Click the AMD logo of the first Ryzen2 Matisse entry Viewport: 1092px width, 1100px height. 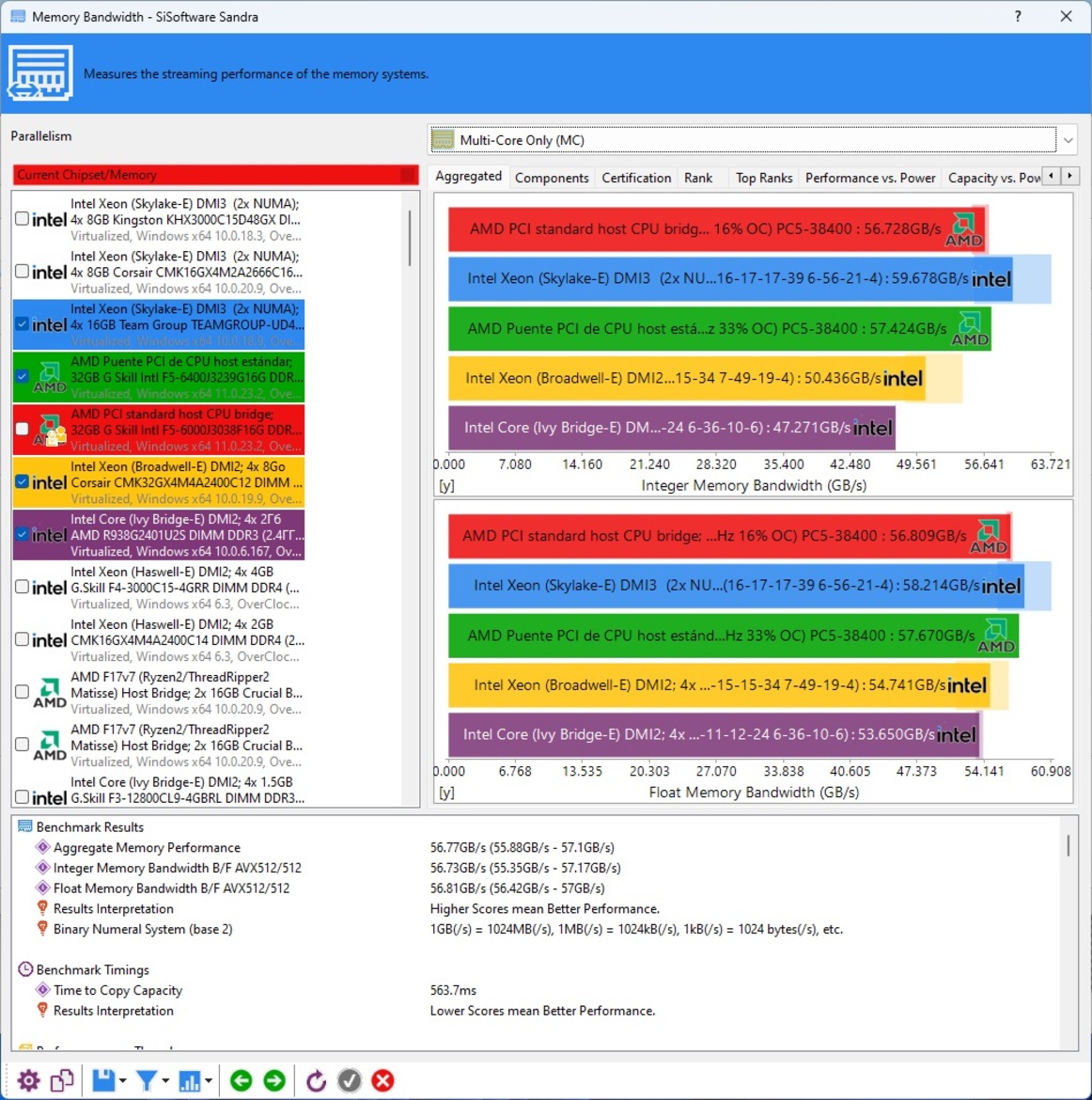coord(50,692)
